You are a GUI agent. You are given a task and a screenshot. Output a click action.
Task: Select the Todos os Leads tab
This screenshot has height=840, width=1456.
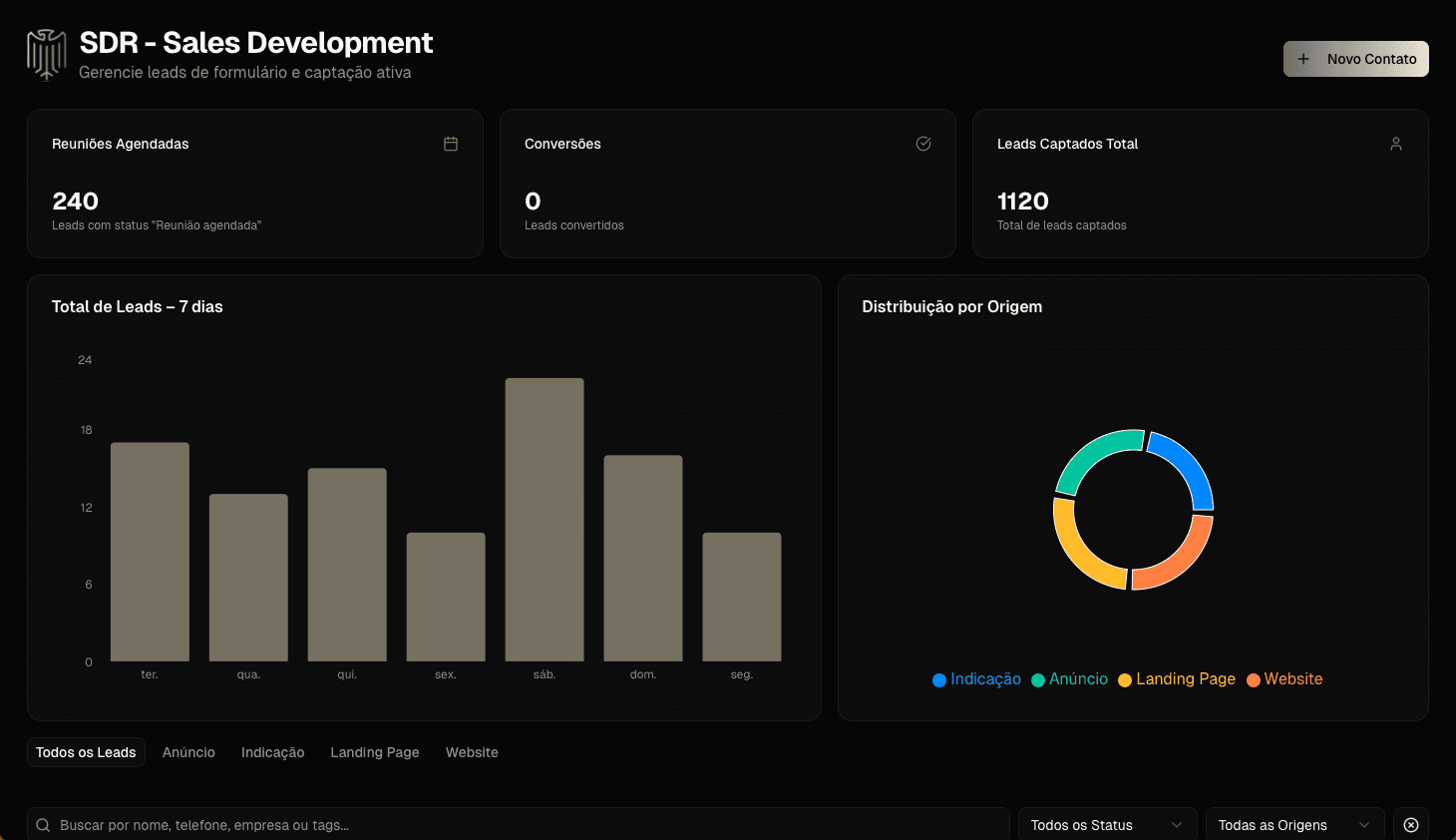pyautogui.click(x=86, y=752)
